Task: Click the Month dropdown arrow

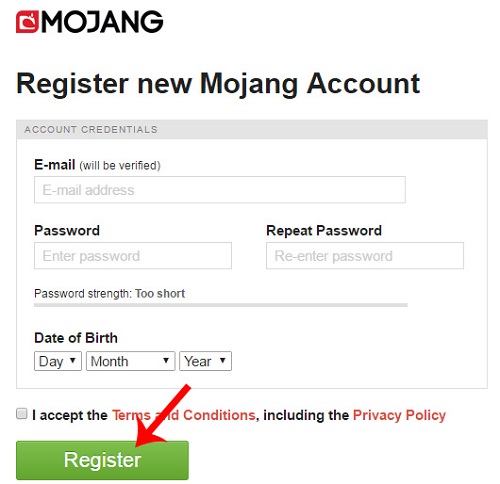Action: (x=166, y=360)
